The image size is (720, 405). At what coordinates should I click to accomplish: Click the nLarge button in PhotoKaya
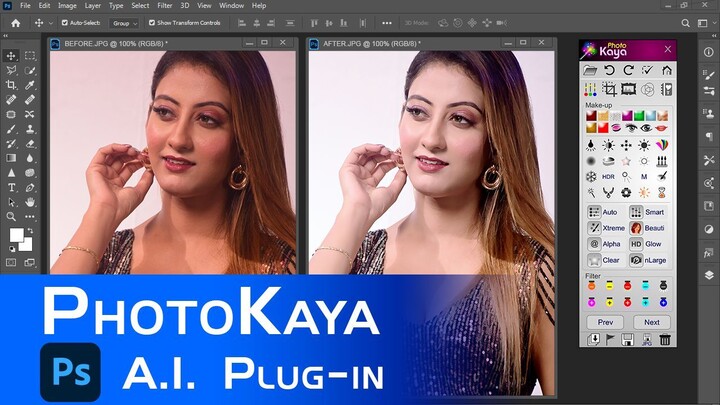point(647,260)
